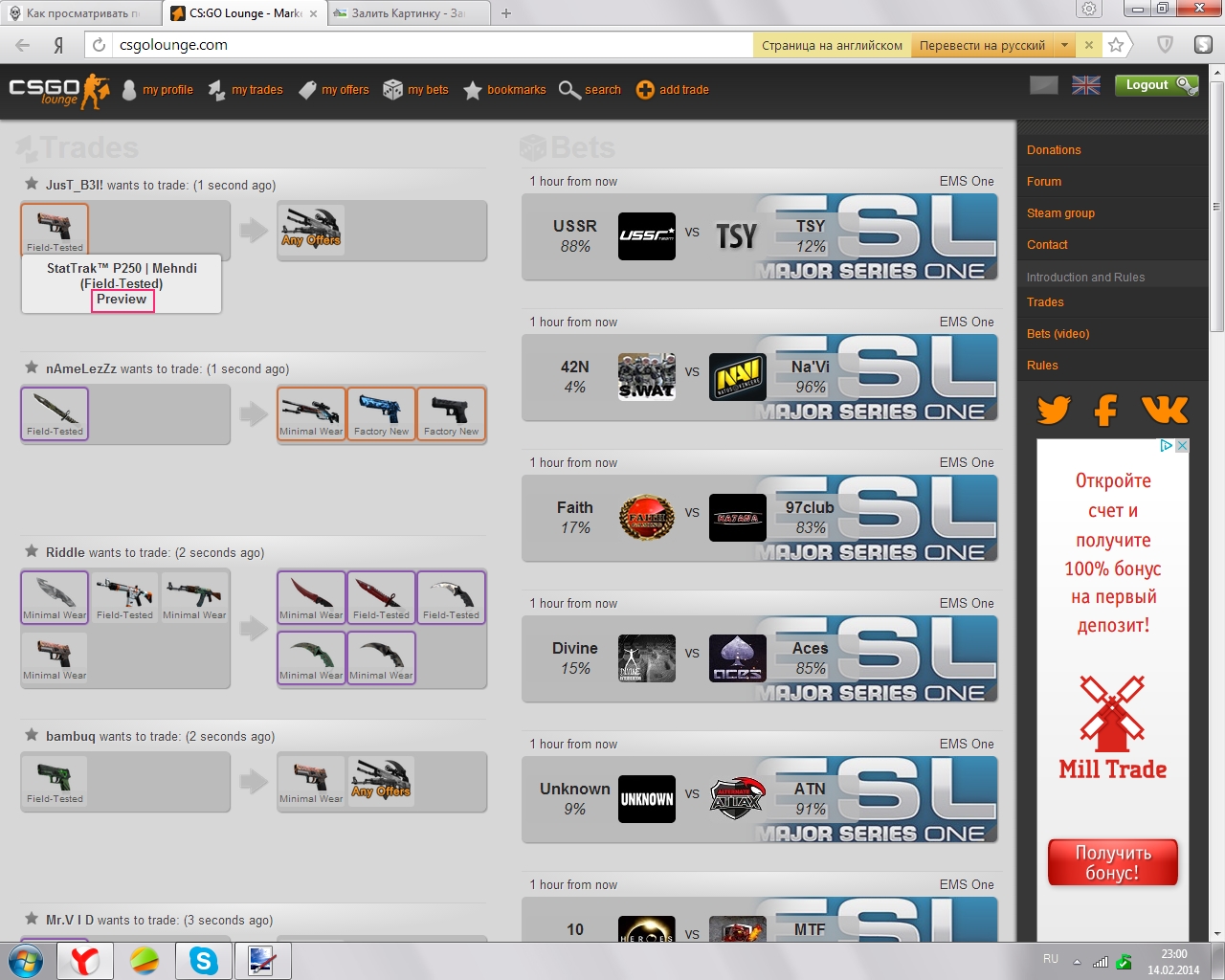Image resolution: width=1225 pixels, height=980 pixels.
Task: Open Donations in sidebar
Action: coord(1054,150)
